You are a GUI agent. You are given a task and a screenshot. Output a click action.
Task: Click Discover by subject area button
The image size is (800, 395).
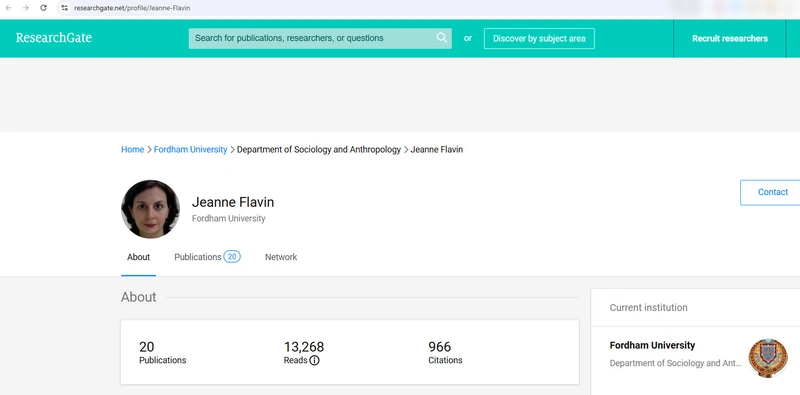(x=539, y=38)
